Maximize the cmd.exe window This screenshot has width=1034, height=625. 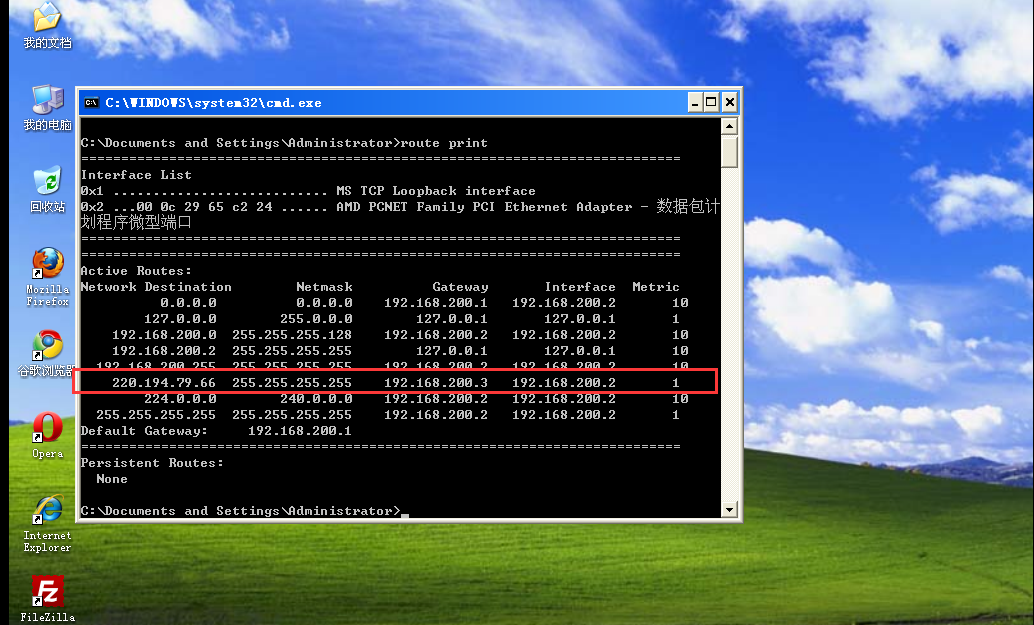click(712, 102)
